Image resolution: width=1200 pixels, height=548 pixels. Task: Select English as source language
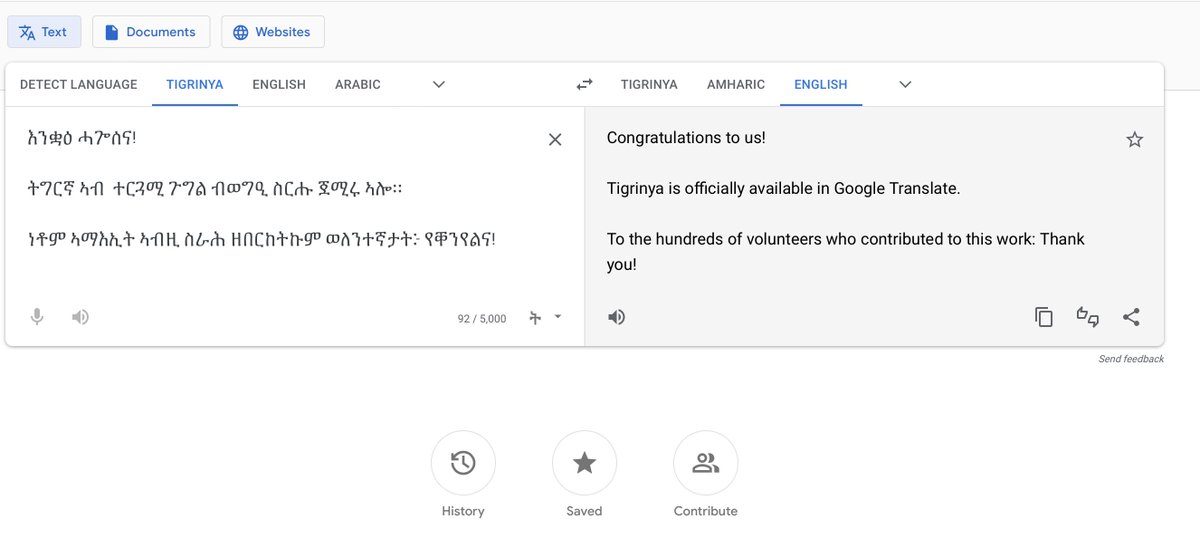point(279,85)
